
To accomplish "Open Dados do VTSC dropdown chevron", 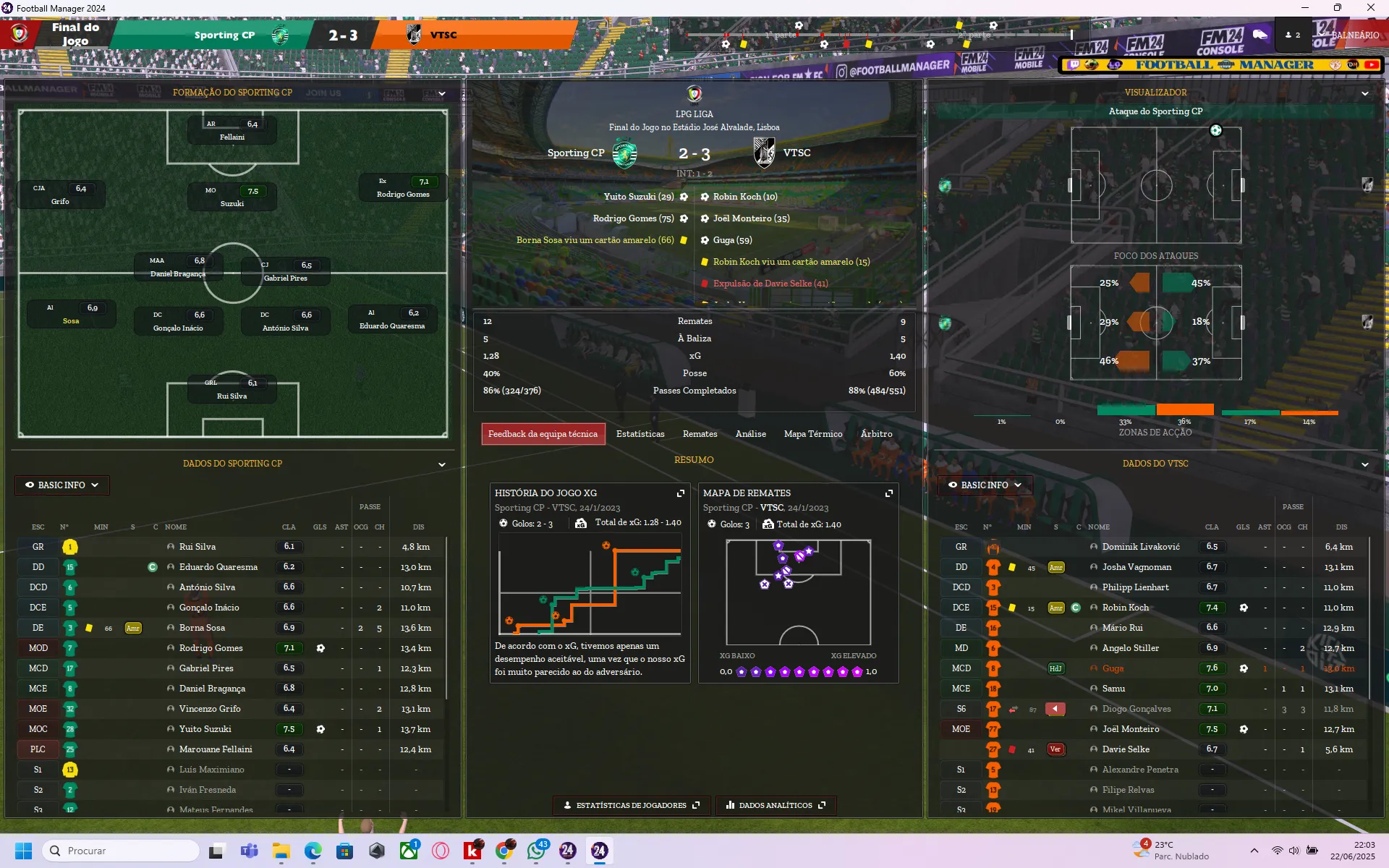I will click(x=1365, y=464).
